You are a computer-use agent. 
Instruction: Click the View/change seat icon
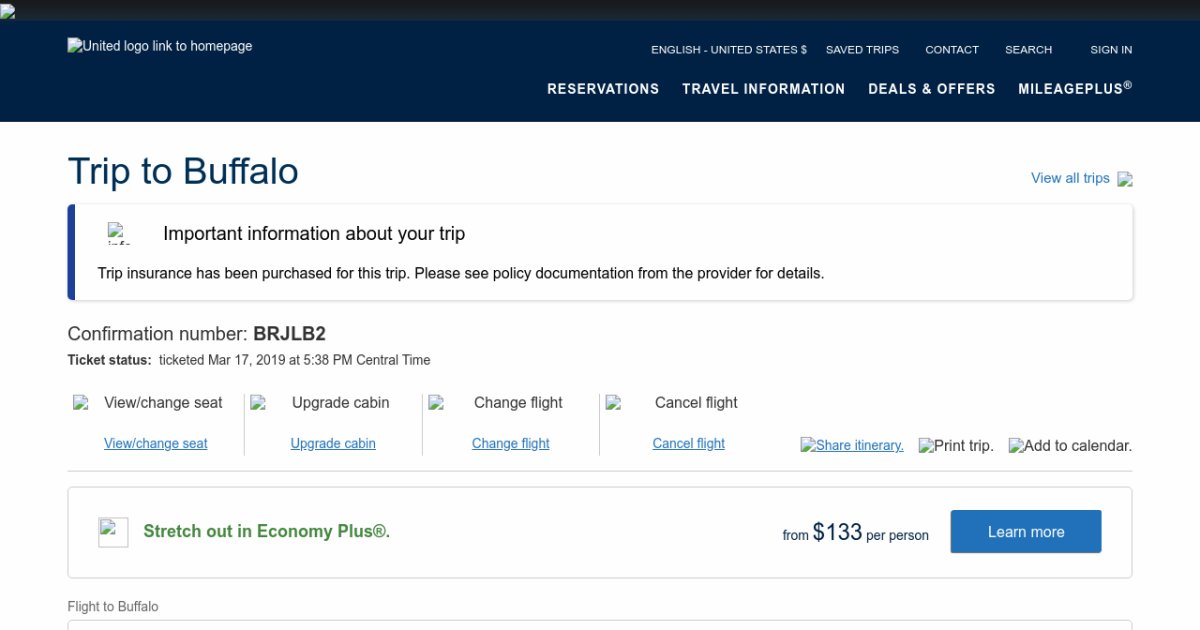tap(81, 403)
